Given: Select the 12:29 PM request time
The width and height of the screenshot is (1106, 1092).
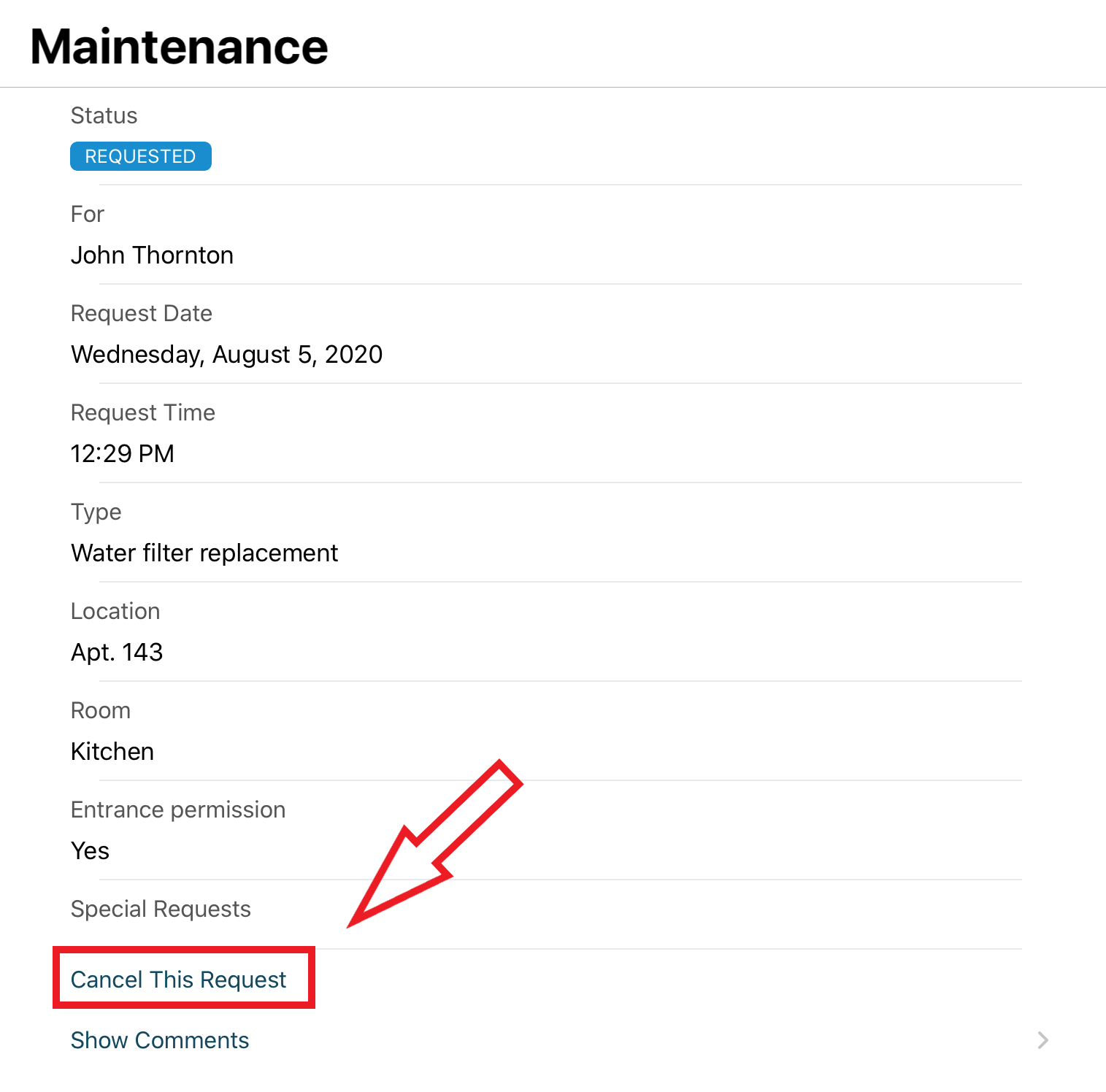Looking at the screenshot, I should tap(122, 453).
